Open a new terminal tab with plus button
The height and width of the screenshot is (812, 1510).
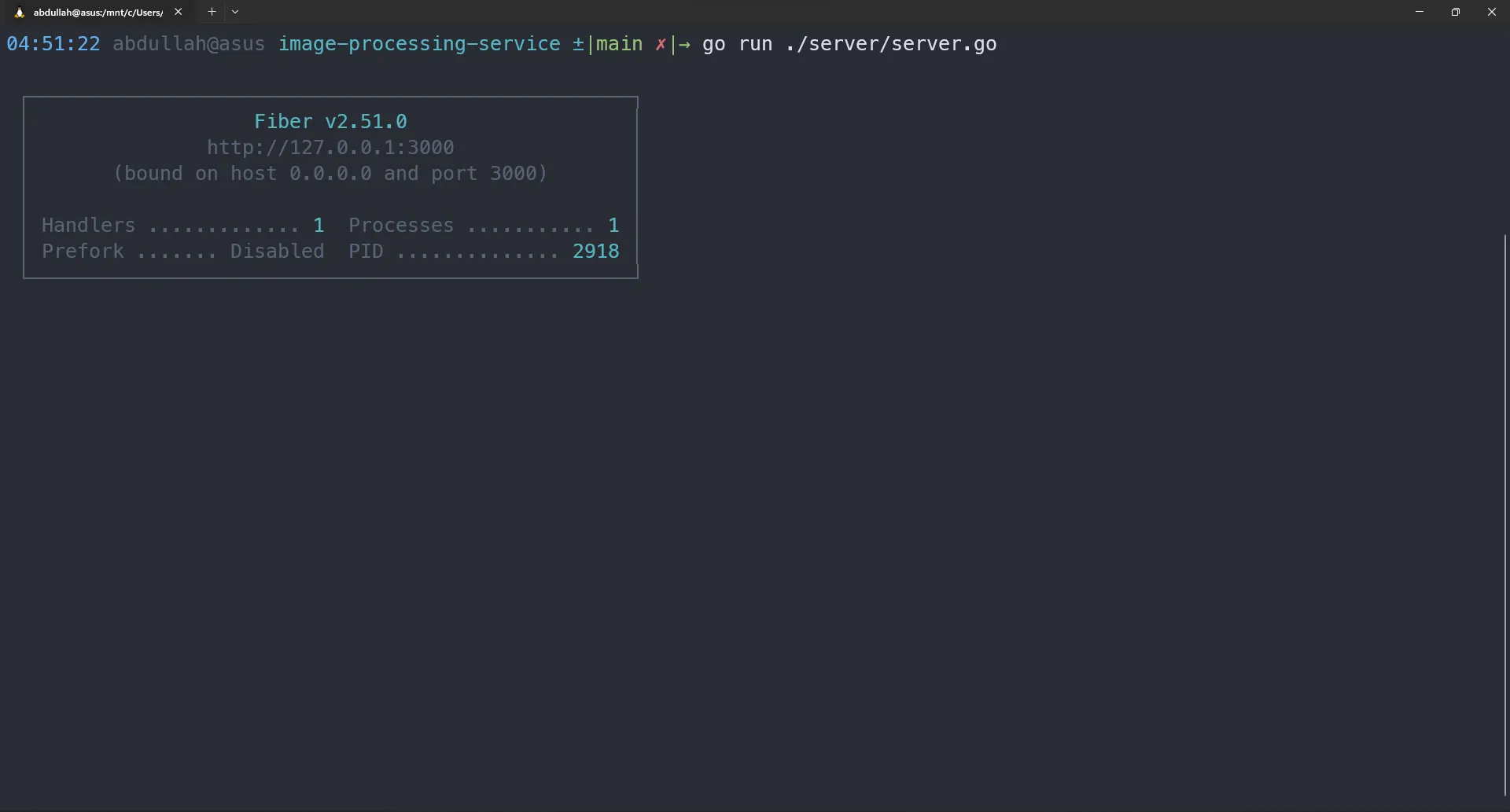[212, 12]
